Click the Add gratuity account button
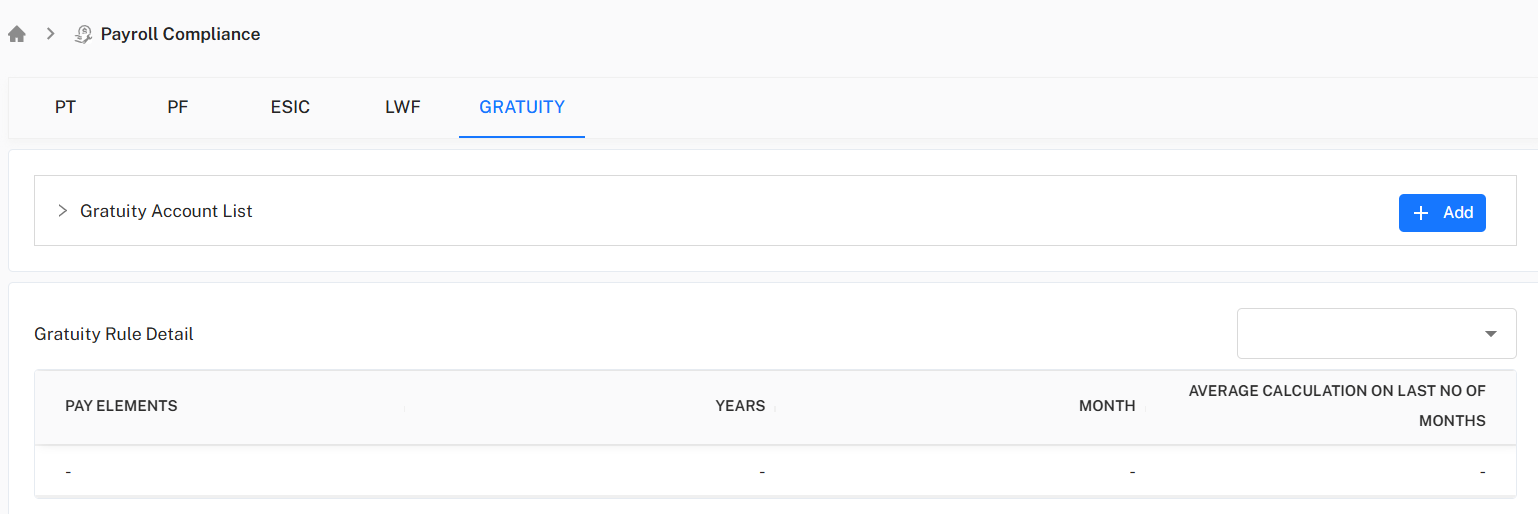This screenshot has height=514, width=1538. point(1441,213)
